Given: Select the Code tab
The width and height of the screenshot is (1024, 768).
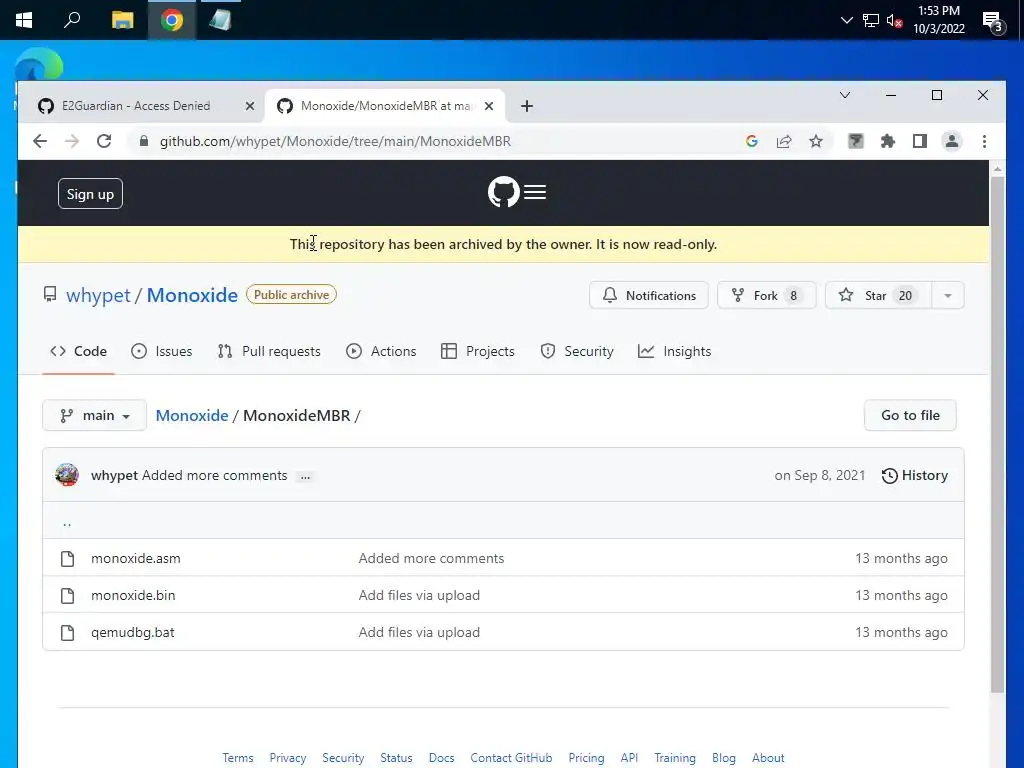Looking at the screenshot, I should [x=78, y=351].
